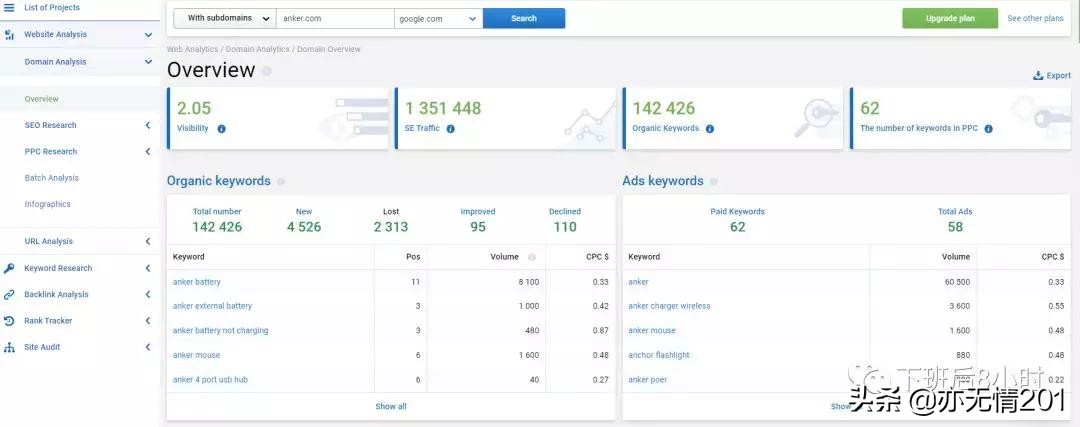This screenshot has width=1080, height=427.
Task: Click the Backlink Analysis link icon
Action: tap(9, 294)
